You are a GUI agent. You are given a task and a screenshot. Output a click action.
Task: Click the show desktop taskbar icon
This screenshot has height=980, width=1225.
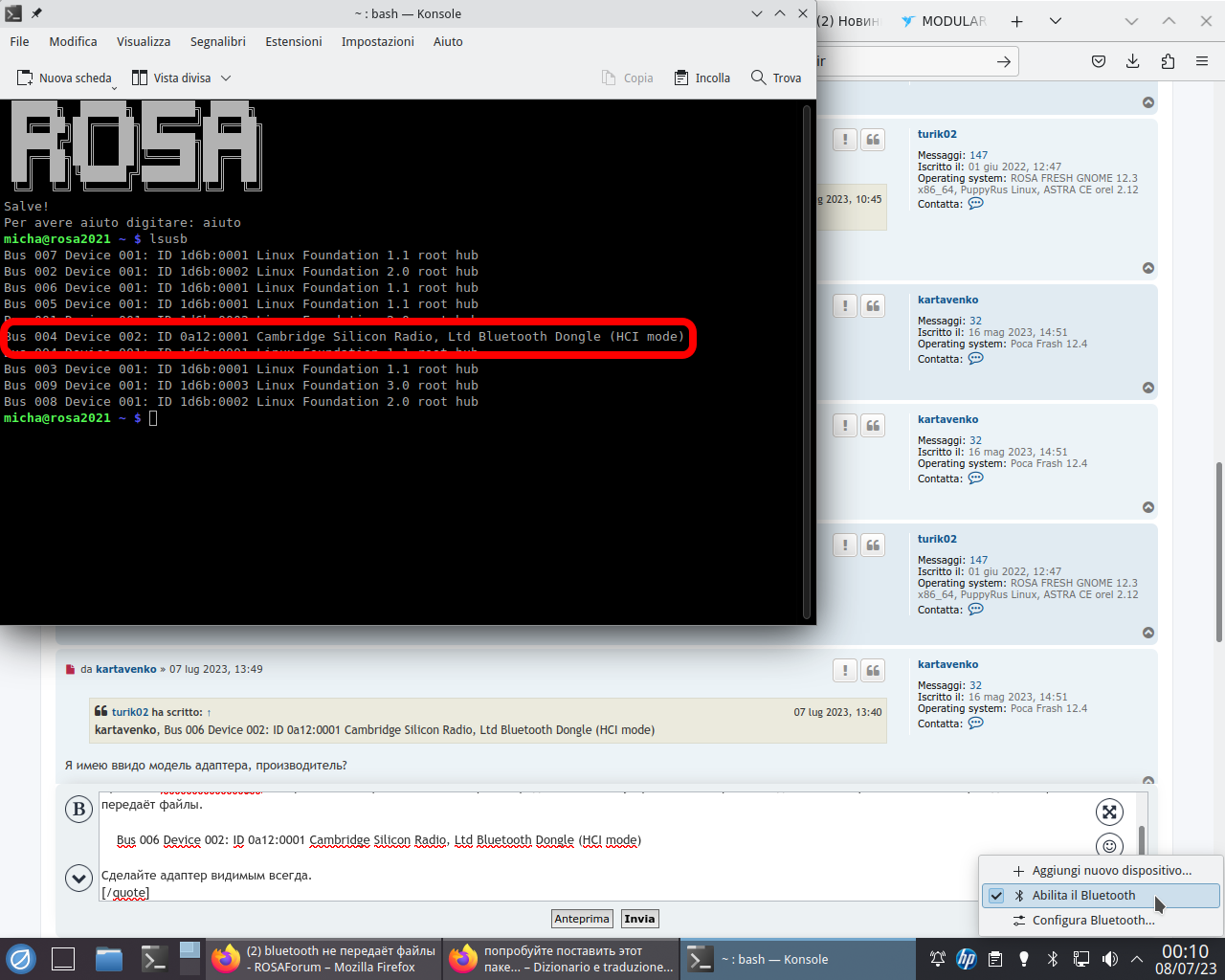coord(63,959)
